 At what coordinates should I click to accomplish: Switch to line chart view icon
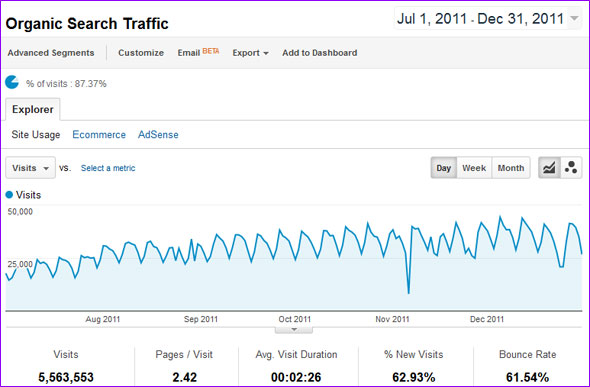549,168
